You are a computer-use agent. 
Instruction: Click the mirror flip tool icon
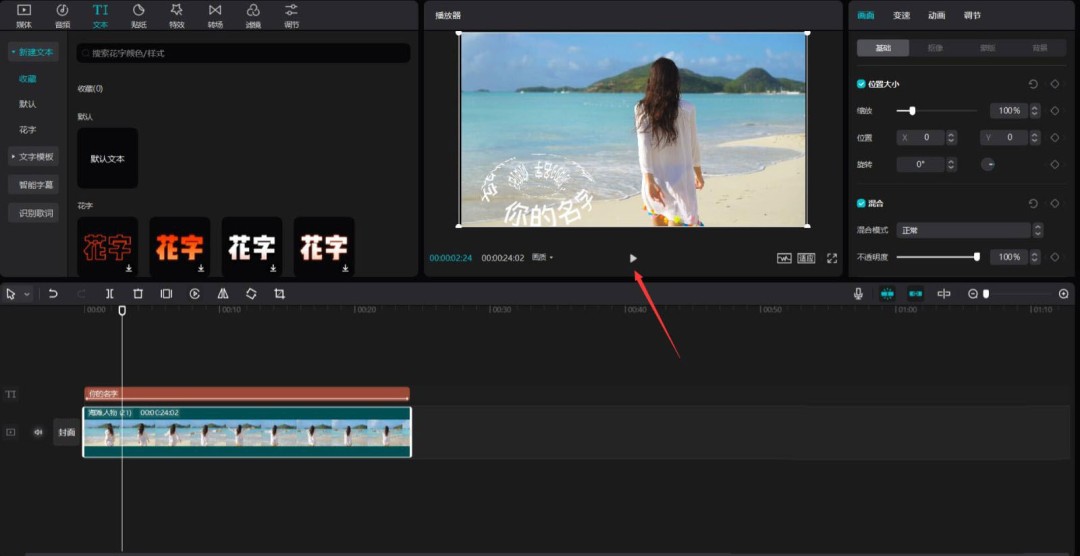(223, 294)
